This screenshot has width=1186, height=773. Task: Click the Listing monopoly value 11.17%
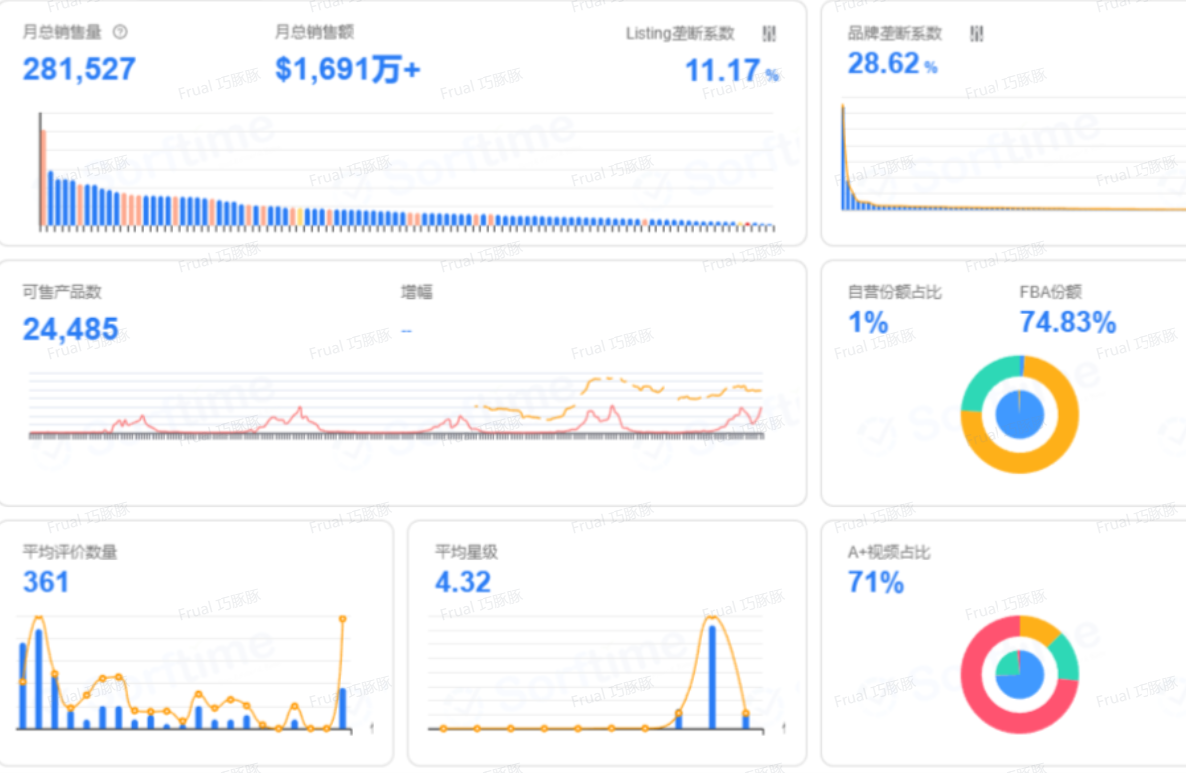(730, 71)
